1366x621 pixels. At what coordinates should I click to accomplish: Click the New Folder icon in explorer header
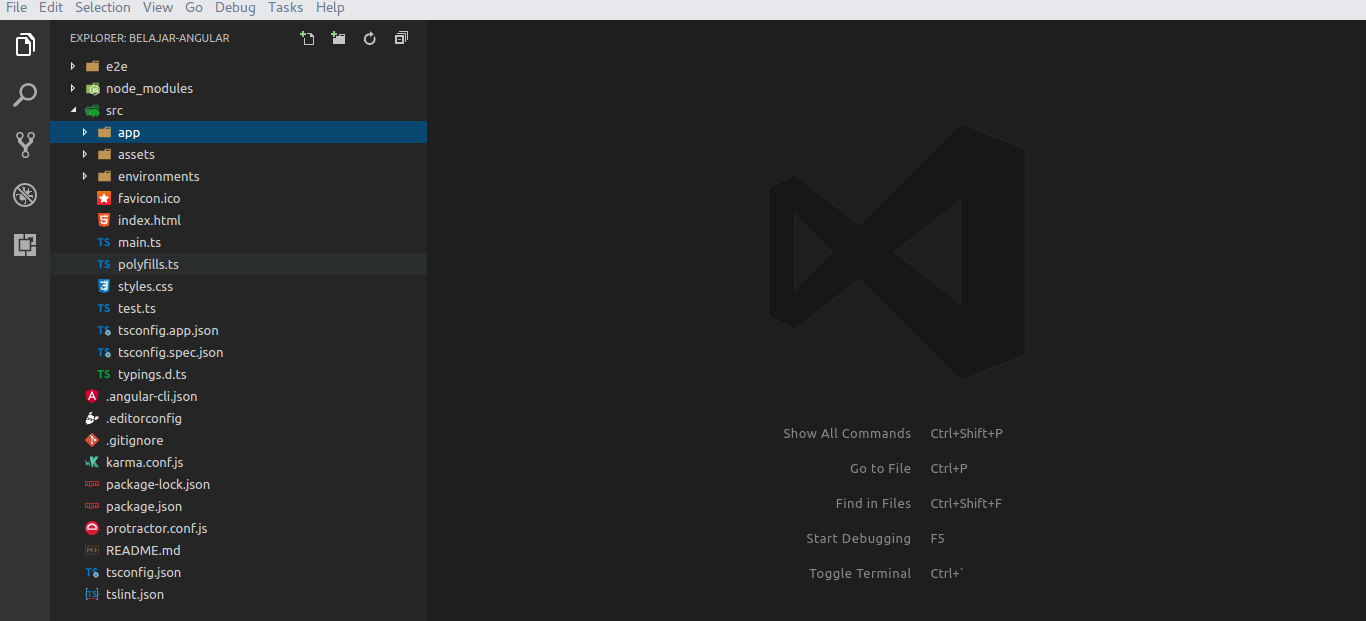click(338, 38)
